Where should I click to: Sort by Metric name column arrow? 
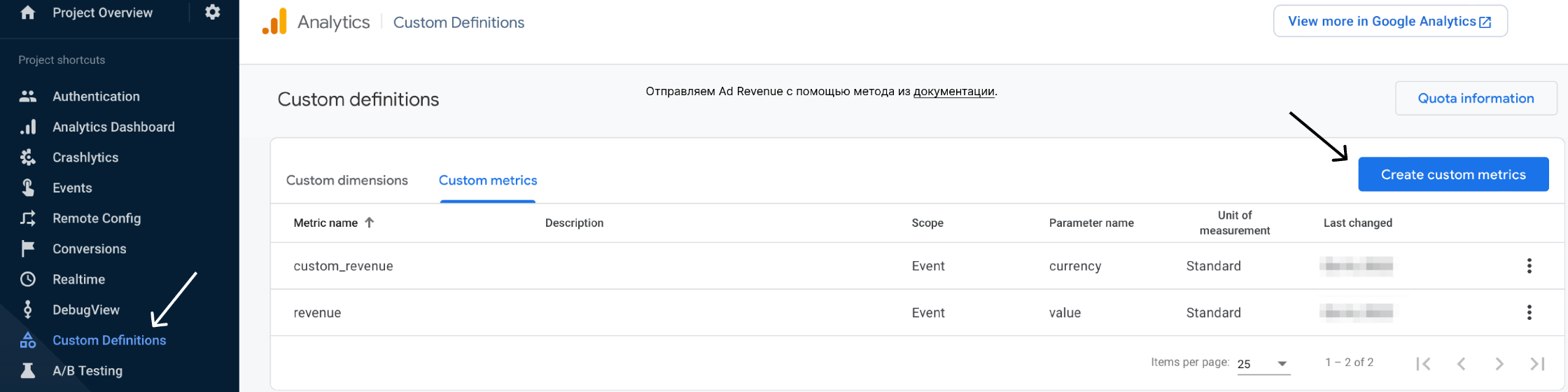[370, 223]
